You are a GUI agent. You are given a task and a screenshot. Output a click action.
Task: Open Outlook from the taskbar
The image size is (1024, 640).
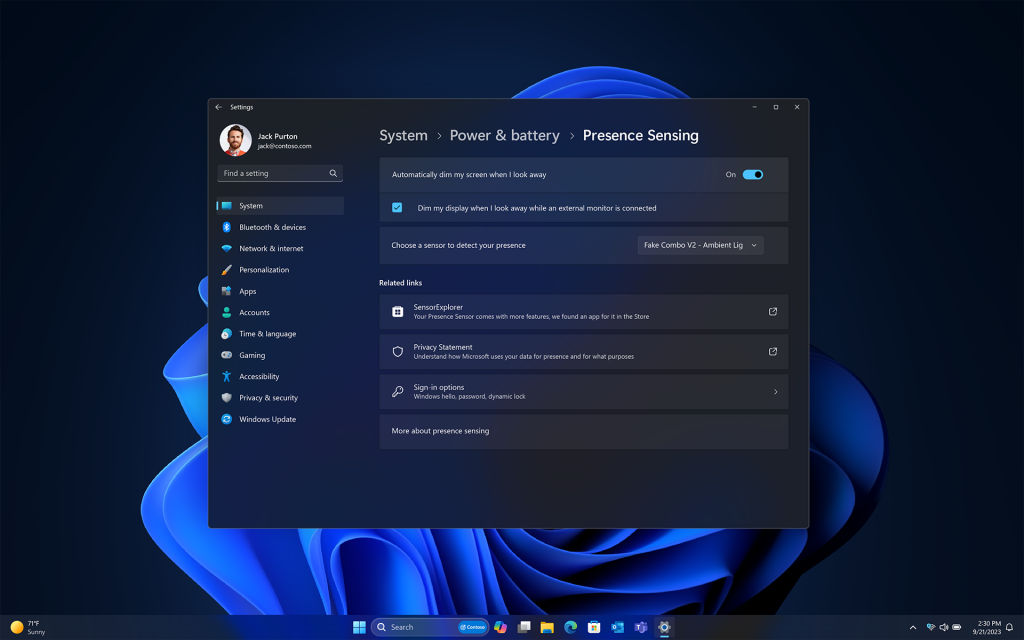[x=618, y=627]
